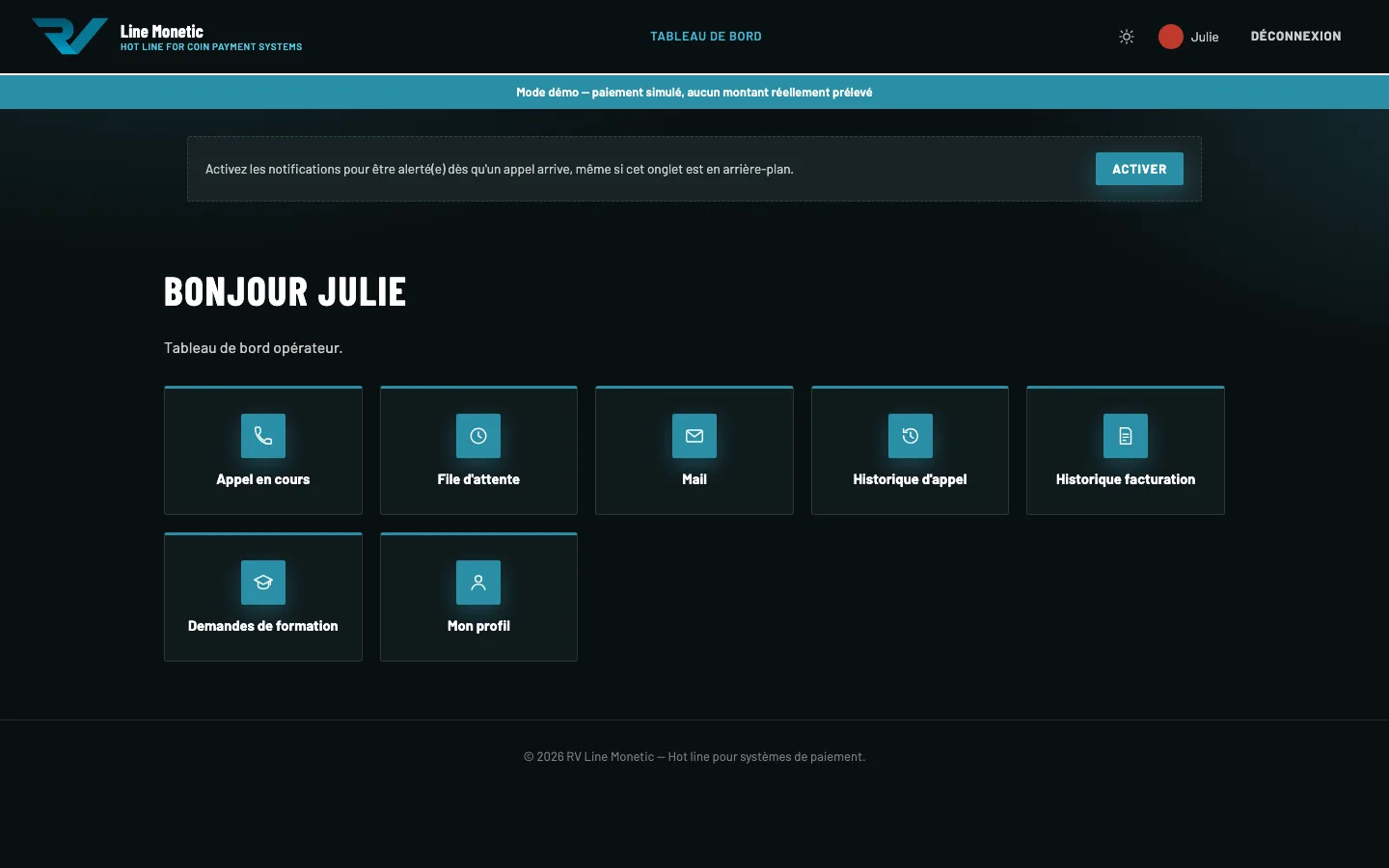Click Julie's red avatar circle
The image size is (1389, 868).
tap(1171, 37)
